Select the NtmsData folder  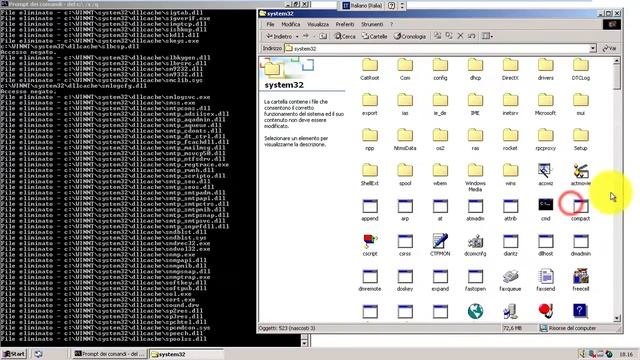(405, 139)
